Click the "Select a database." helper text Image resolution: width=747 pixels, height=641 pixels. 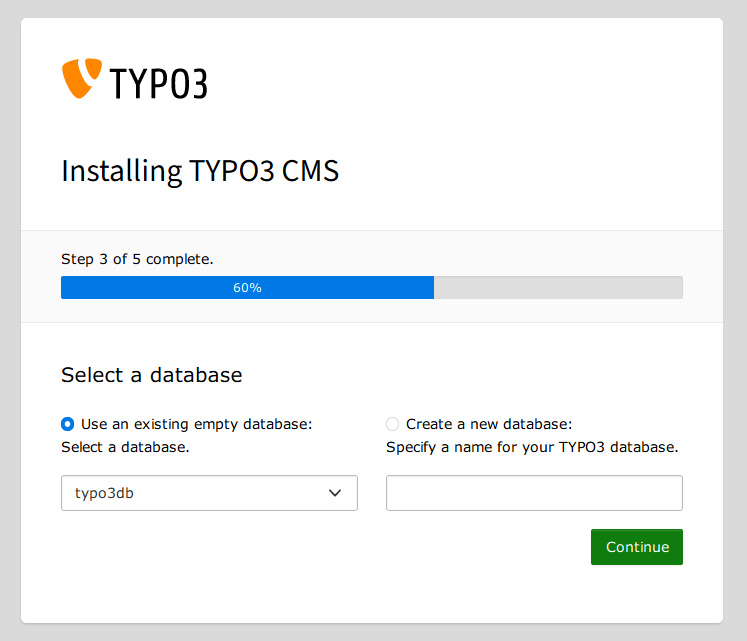click(x=125, y=447)
